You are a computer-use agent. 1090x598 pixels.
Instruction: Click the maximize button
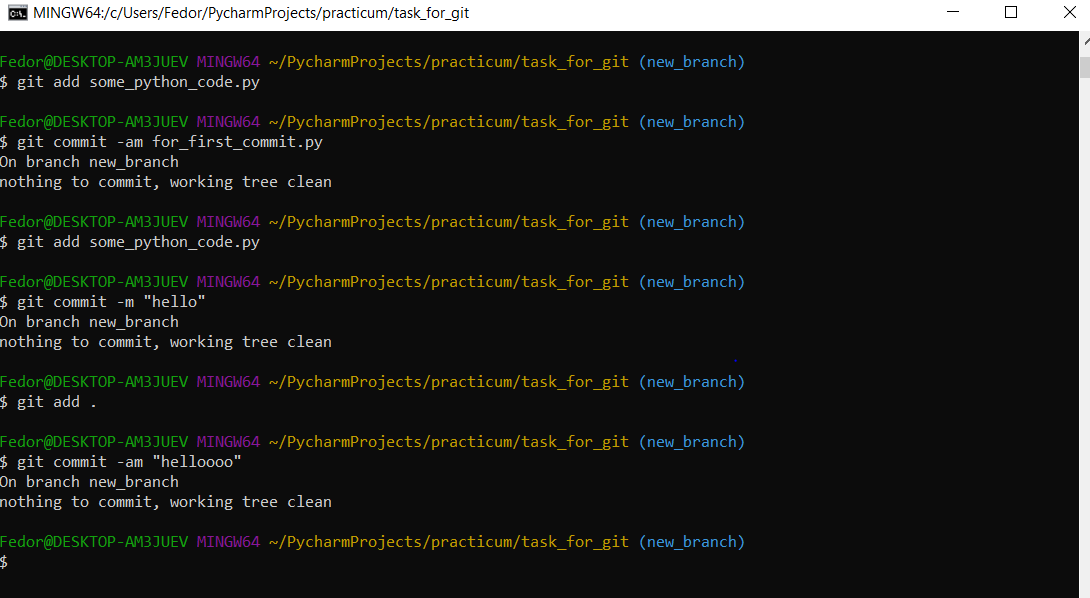(1010, 12)
